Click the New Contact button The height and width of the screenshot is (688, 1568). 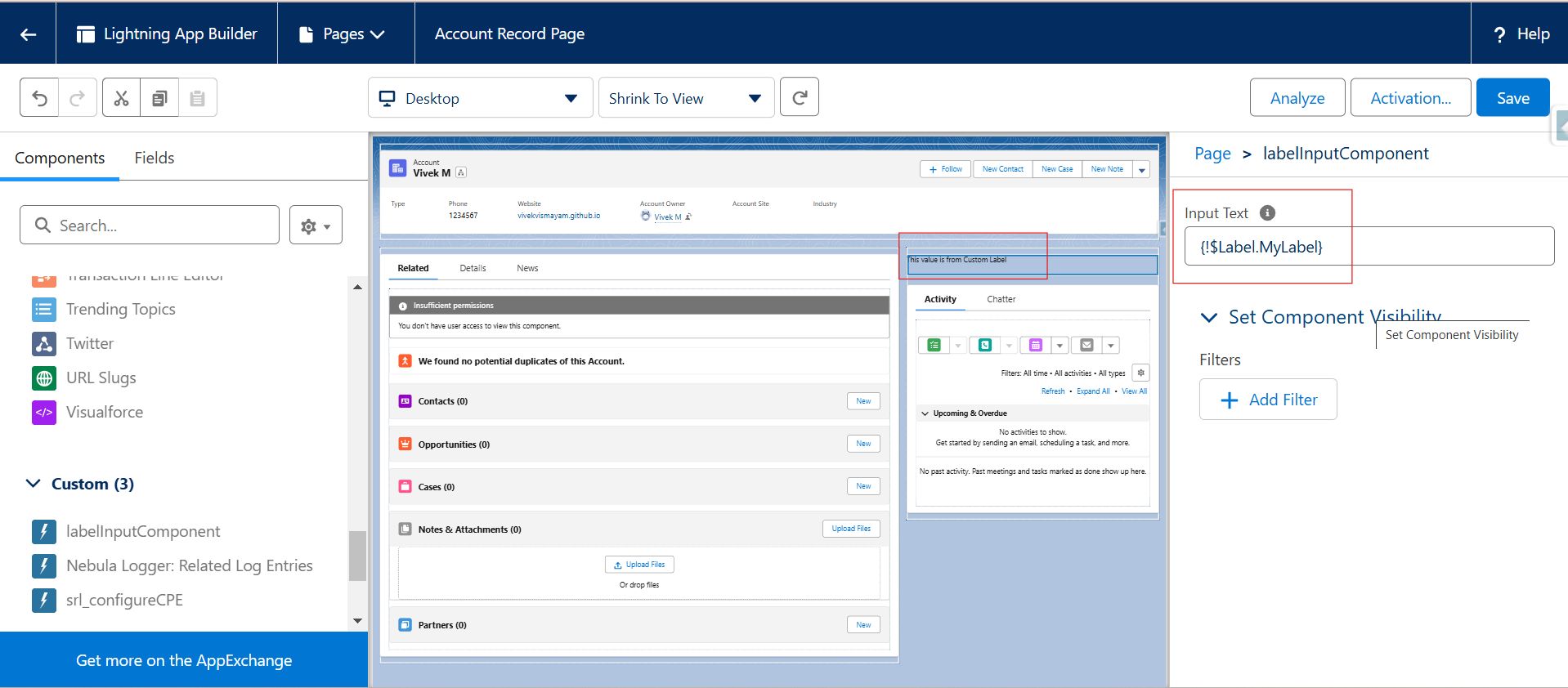click(x=1002, y=169)
